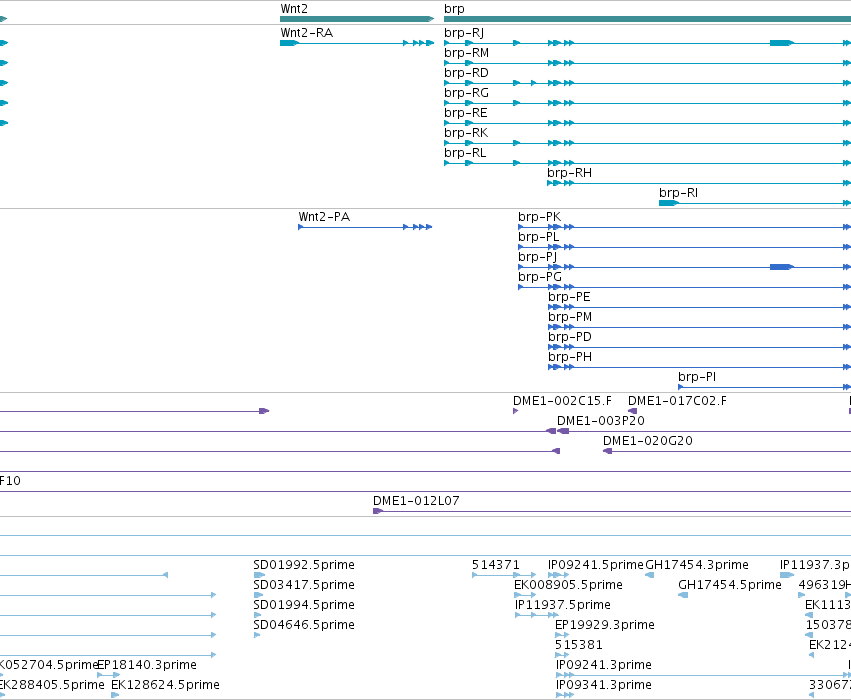The width and height of the screenshot is (851, 700).
Task: Click the Wnt2-PA protein label
Action: point(324,217)
